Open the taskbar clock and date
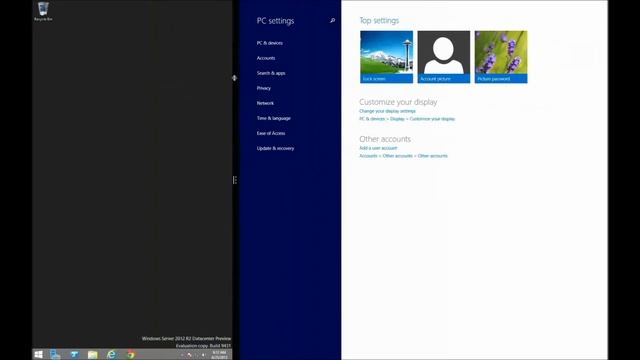Screen dimensions: 640x360 click(219, 355)
